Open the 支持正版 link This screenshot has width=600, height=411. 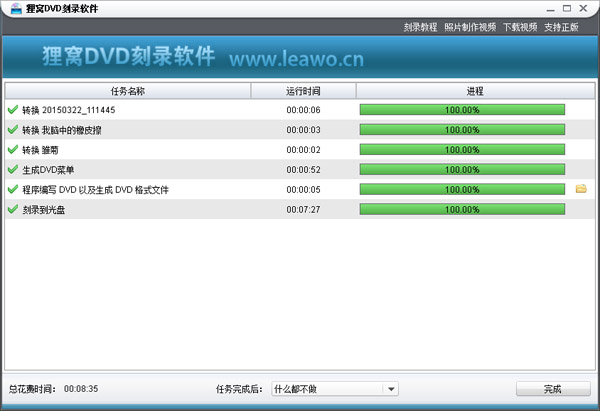pos(561,27)
